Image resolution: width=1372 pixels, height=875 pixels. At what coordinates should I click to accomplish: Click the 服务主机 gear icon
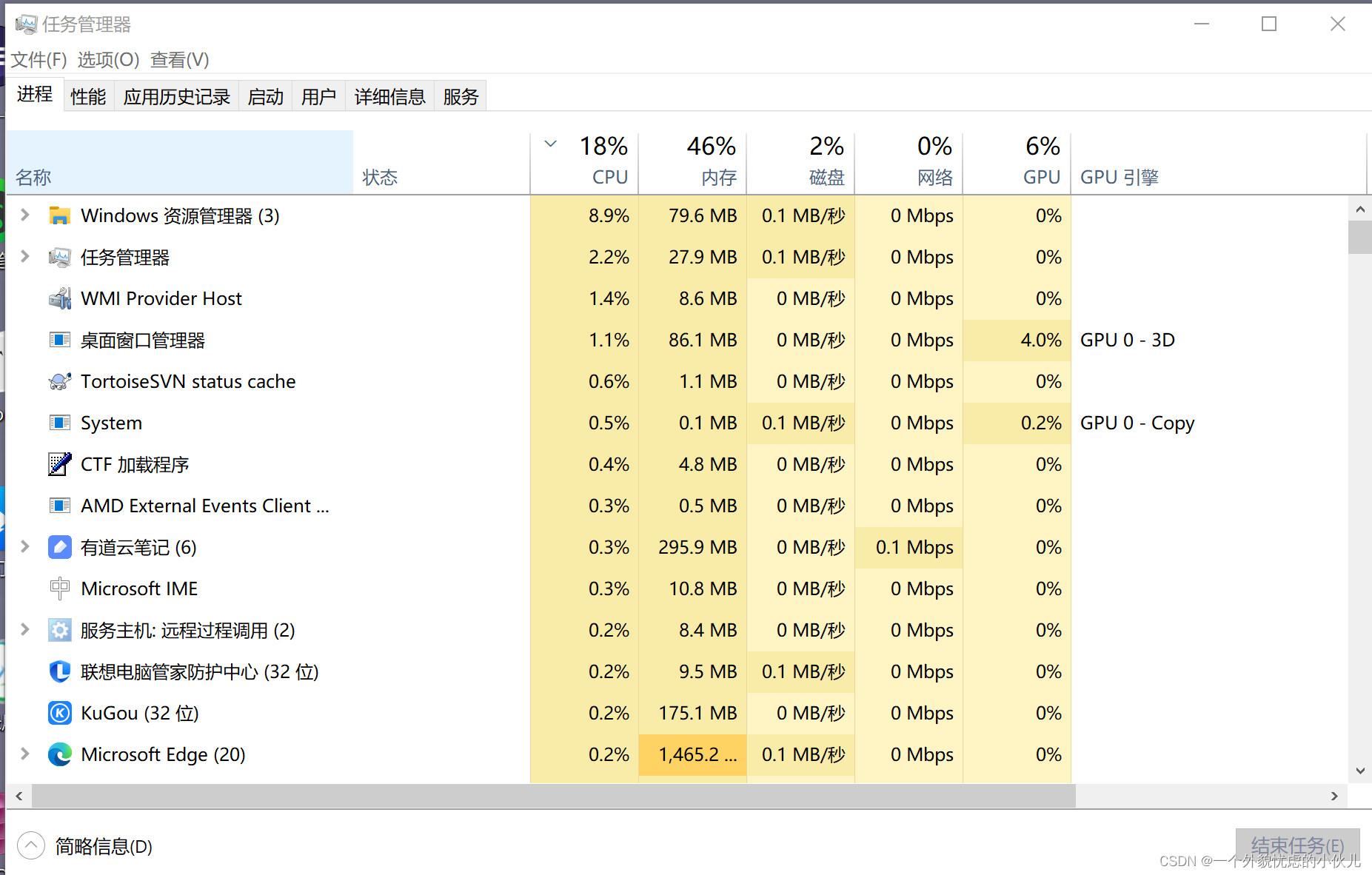click(59, 630)
